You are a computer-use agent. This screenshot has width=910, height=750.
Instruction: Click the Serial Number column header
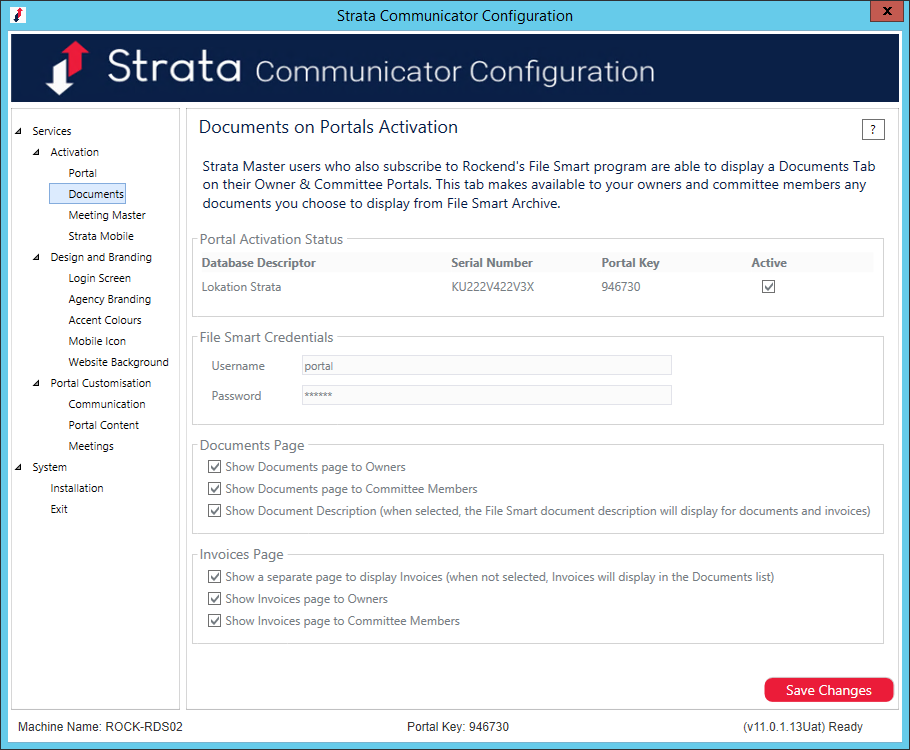coord(492,263)
